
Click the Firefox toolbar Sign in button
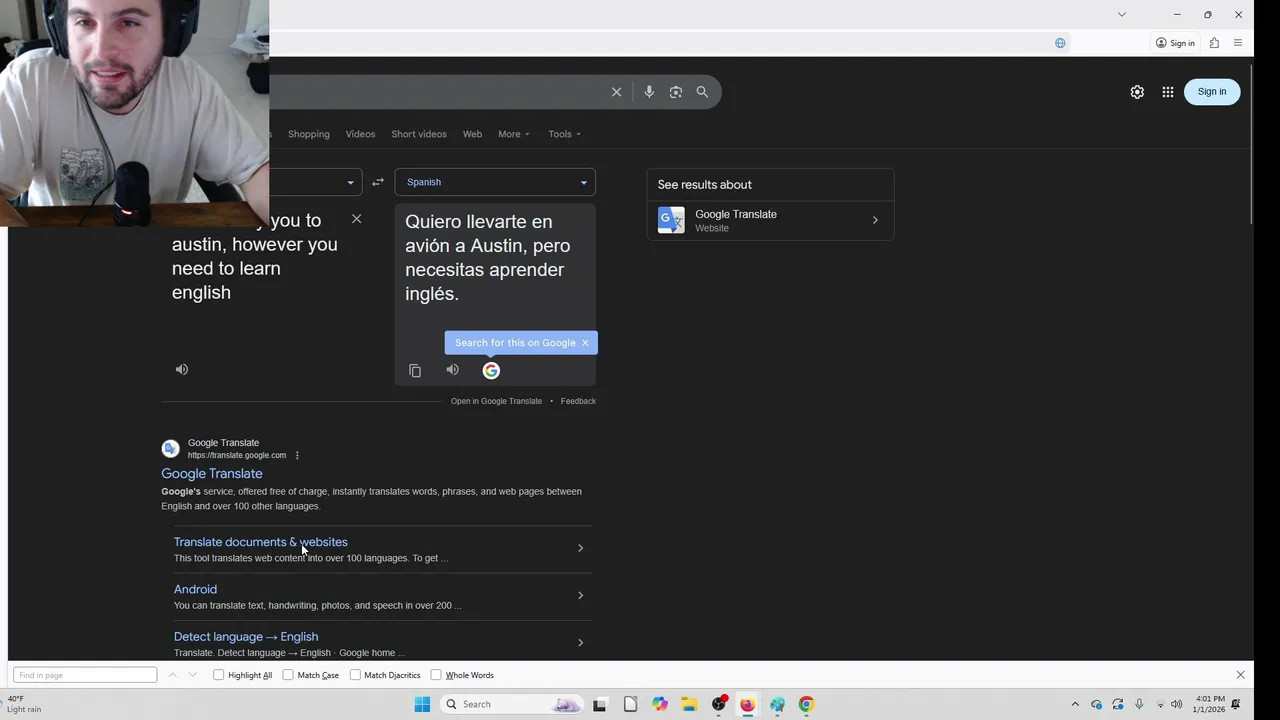(x=1175, y=43)
